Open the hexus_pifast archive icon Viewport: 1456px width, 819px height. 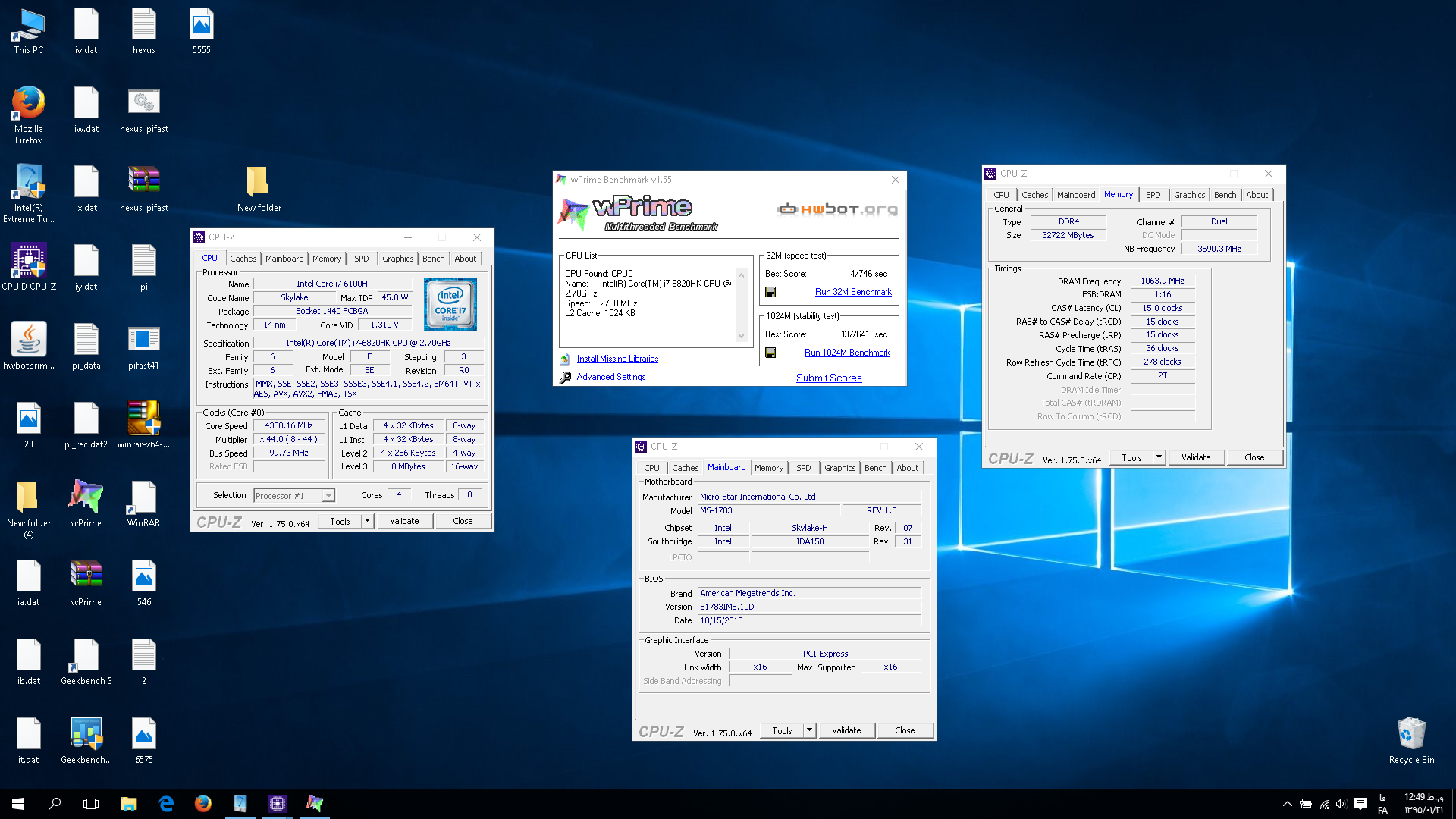(143, 188)
